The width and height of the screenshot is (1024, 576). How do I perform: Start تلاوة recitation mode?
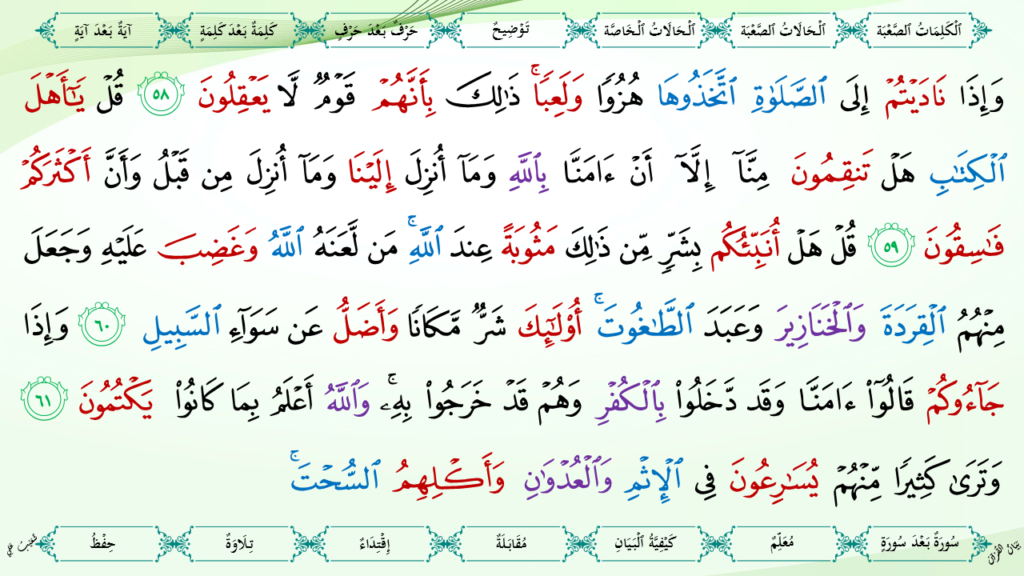(238, 543)
